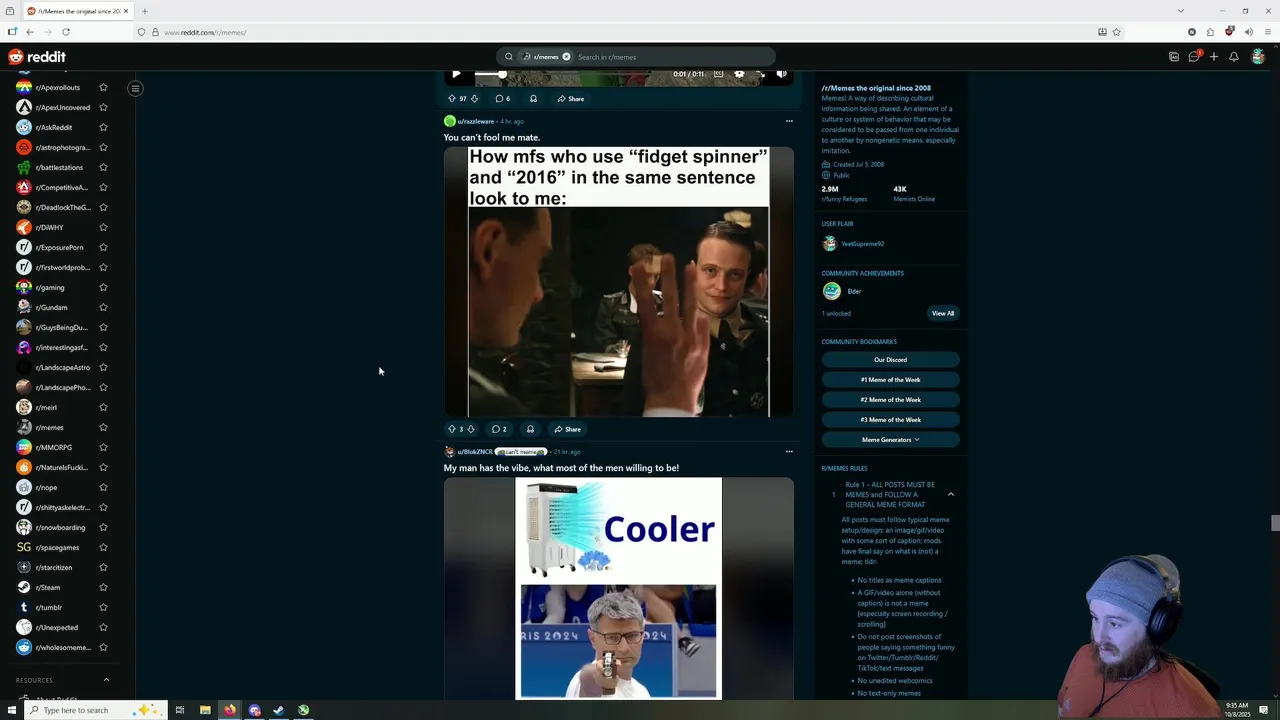
Task: Downvote the post with 97 points
Action: tap(474, 99)
